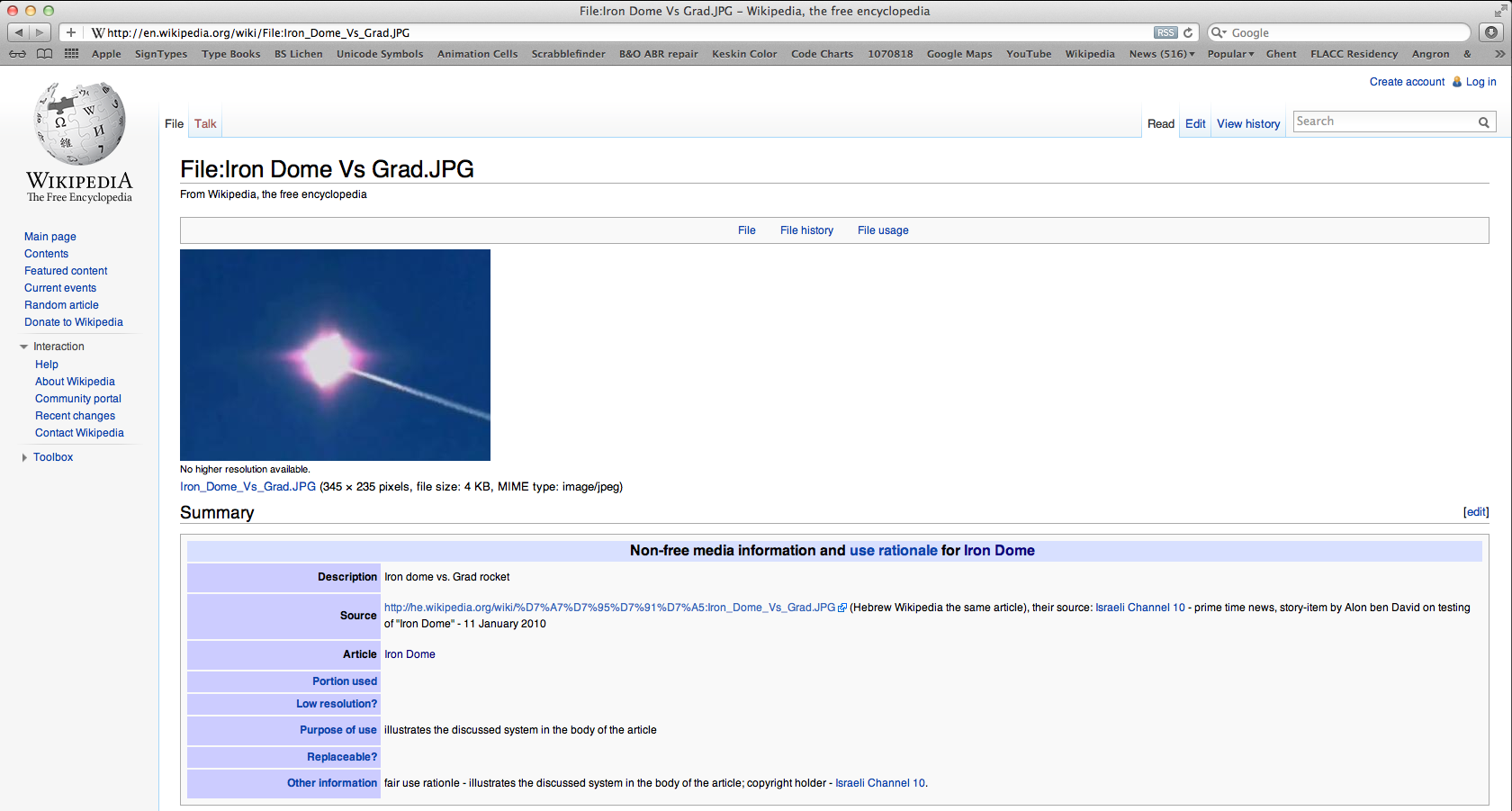Click the add bookmark plus button
This screenshot has height=811, width=1512.
[71, 32]
